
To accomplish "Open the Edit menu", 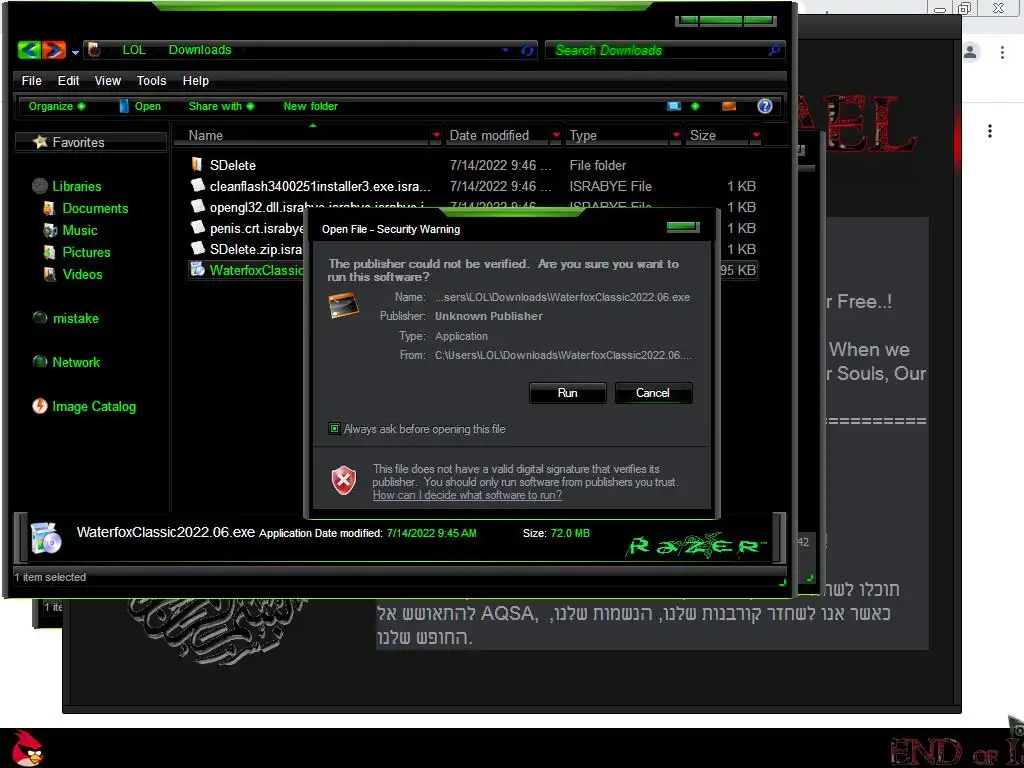I will tap(68, 80).
